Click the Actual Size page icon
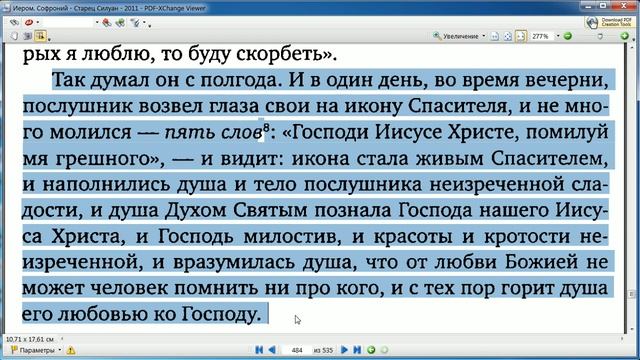This screenshot has width=640, height=360. click(x=495, y=36)
